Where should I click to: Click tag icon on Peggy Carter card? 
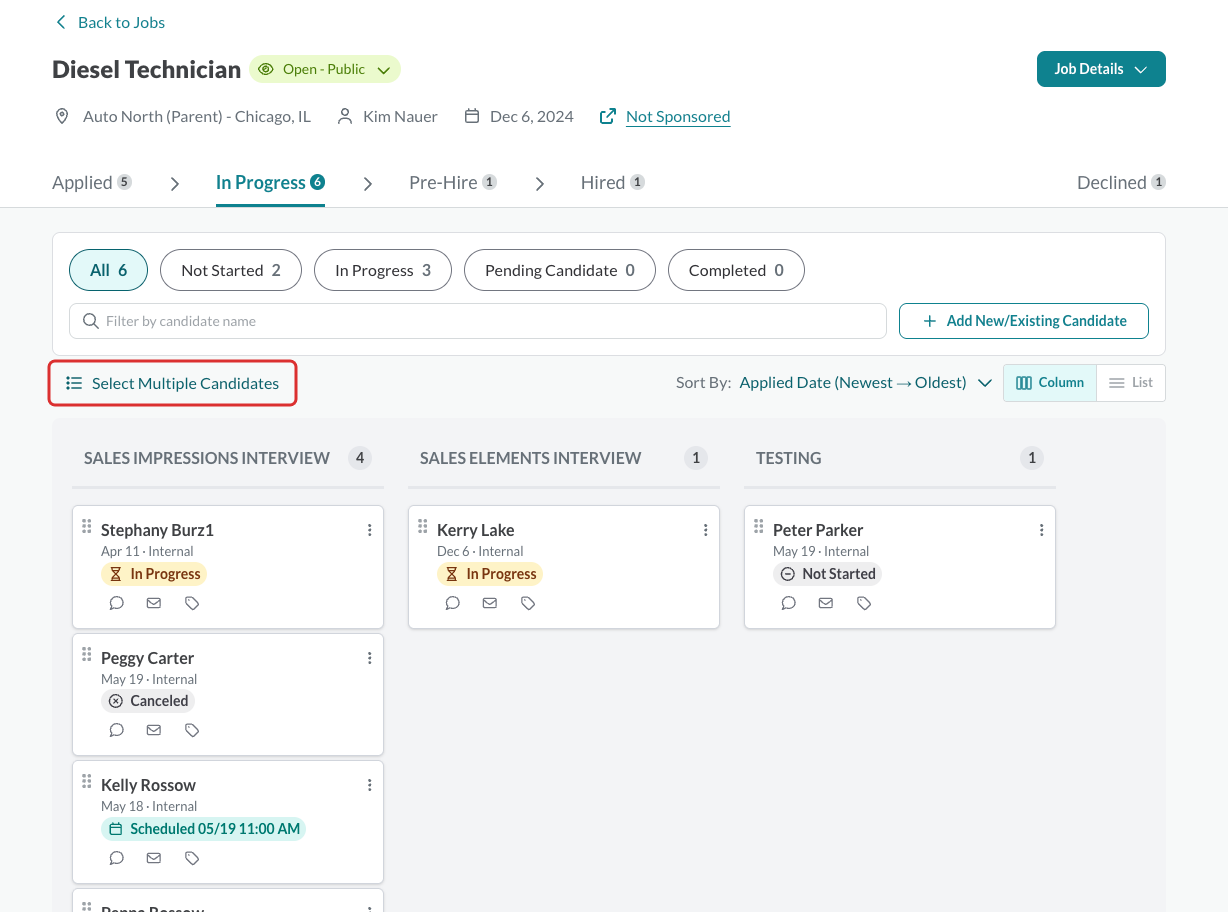[x=193, y=730]
